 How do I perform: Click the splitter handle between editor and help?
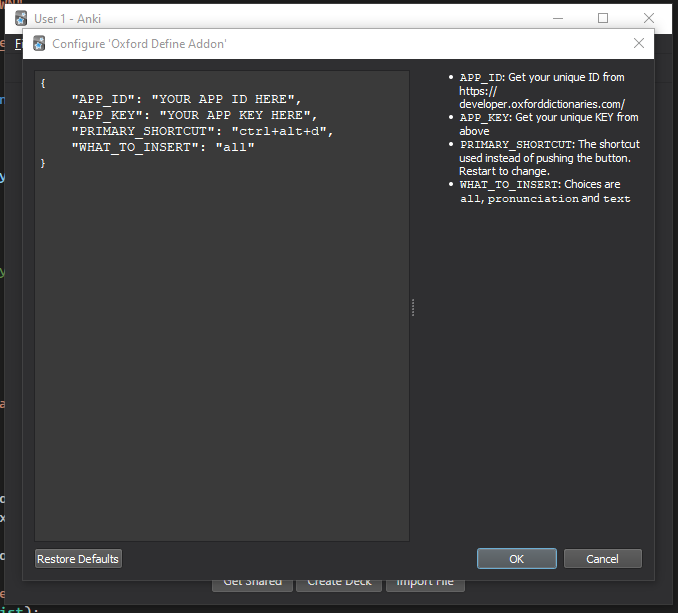[412, 308]
